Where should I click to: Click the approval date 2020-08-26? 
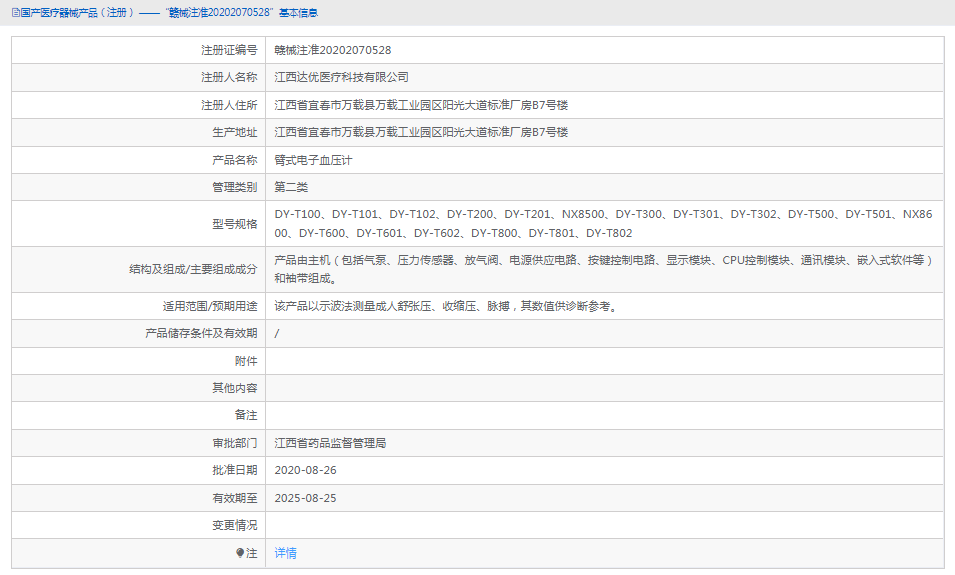305,470
